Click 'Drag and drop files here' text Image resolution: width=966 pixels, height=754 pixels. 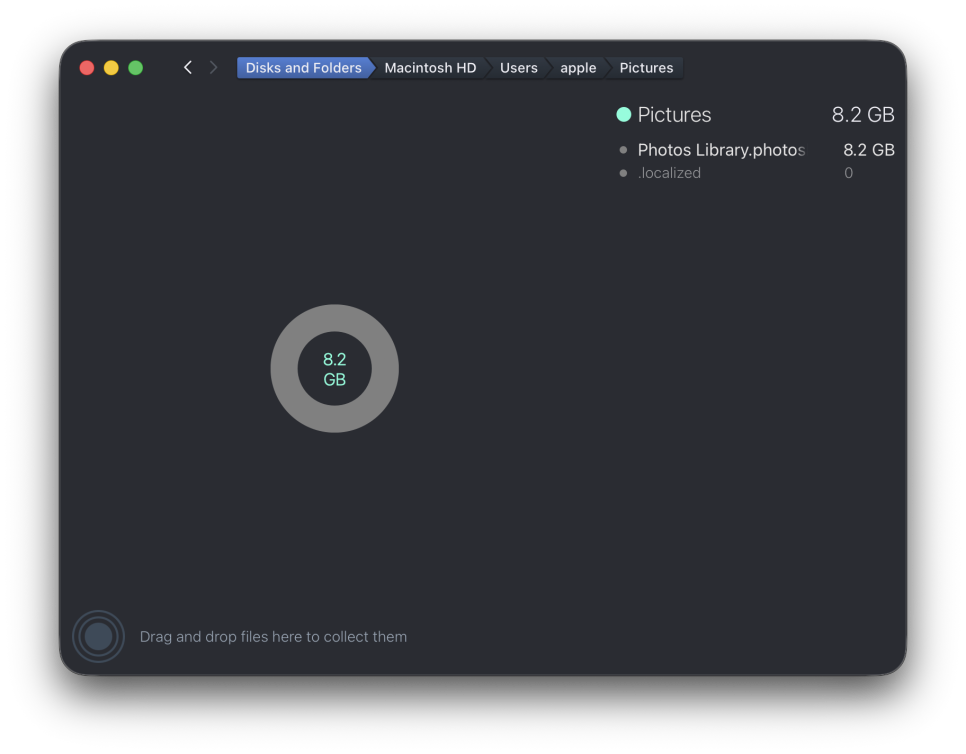tap(273, 636)
